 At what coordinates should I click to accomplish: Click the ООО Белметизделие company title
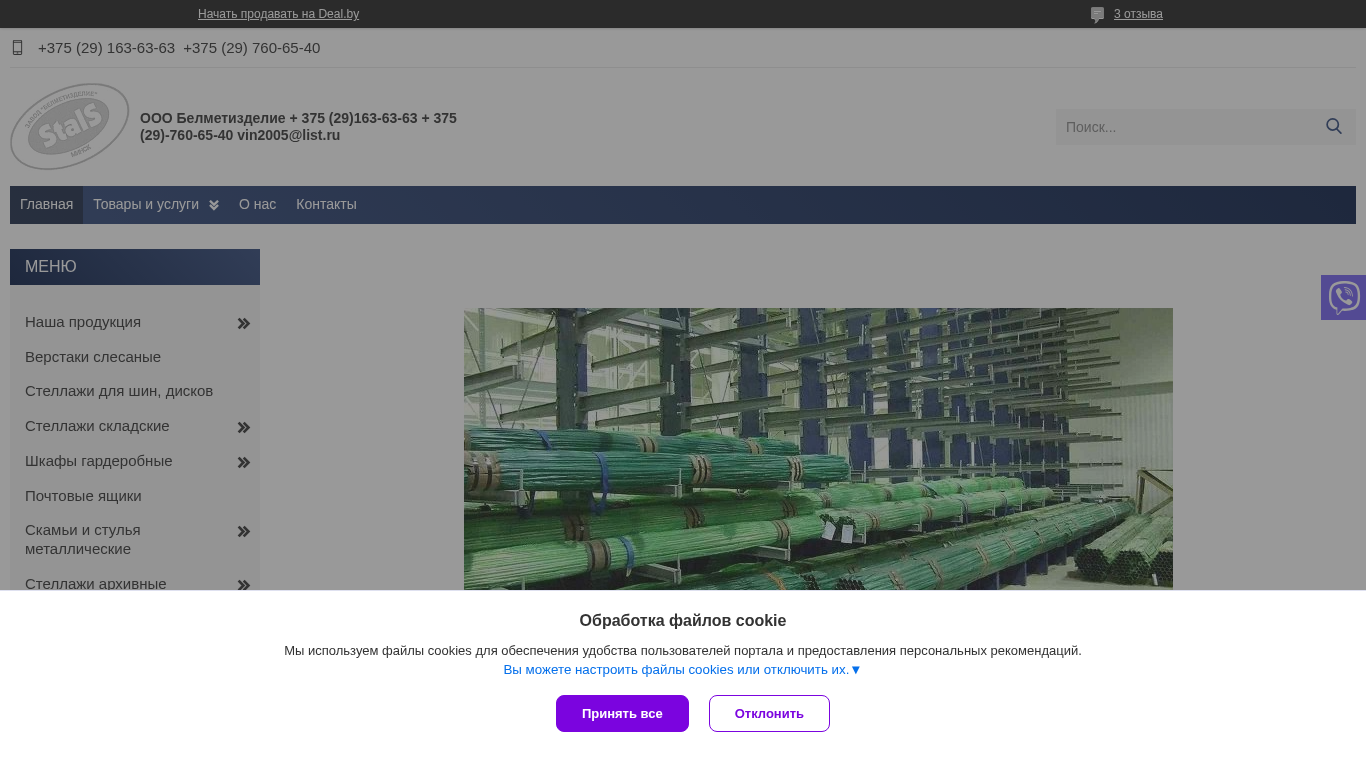pyautogui.click(x=298, y=127)
